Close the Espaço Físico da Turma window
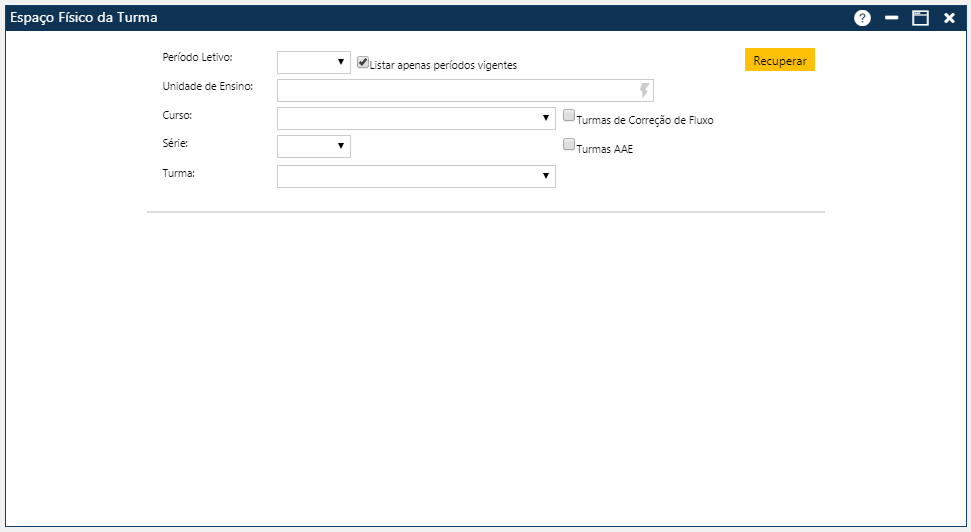Image resolution: width=971 pixels, height=532 pixels. 949,18
